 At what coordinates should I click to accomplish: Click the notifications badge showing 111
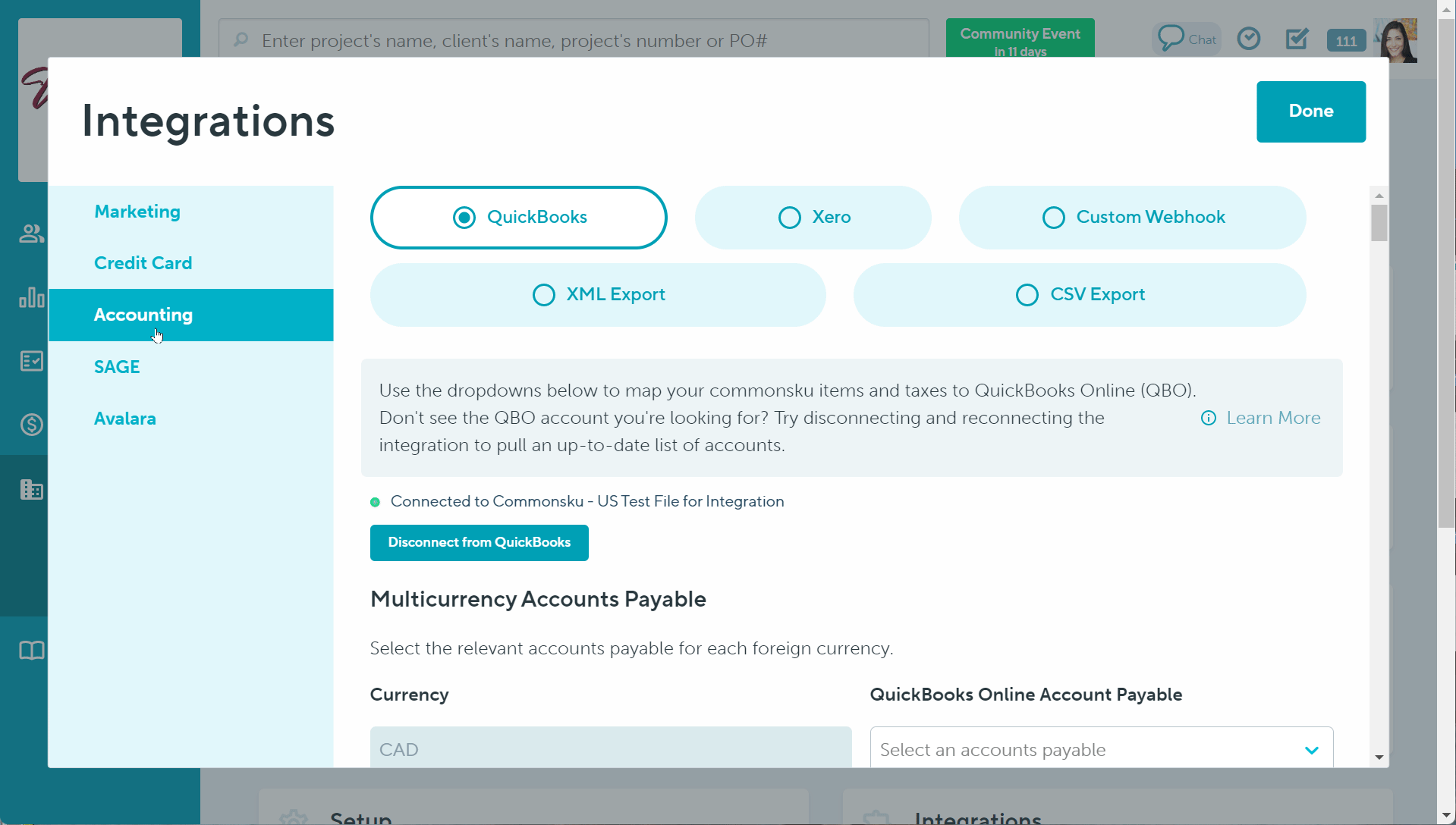pos(1345,40)
